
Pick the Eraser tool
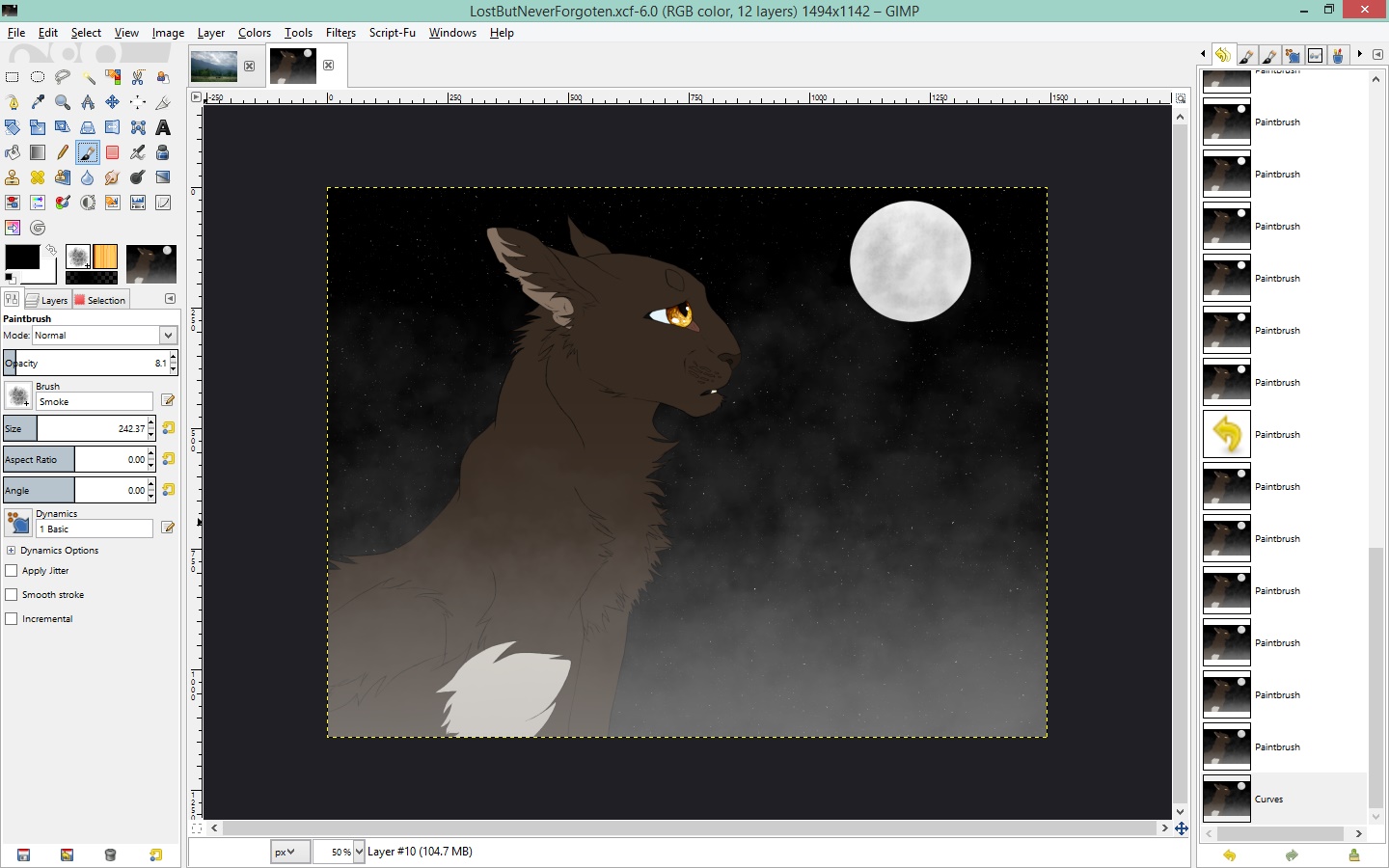coord(113,152)
